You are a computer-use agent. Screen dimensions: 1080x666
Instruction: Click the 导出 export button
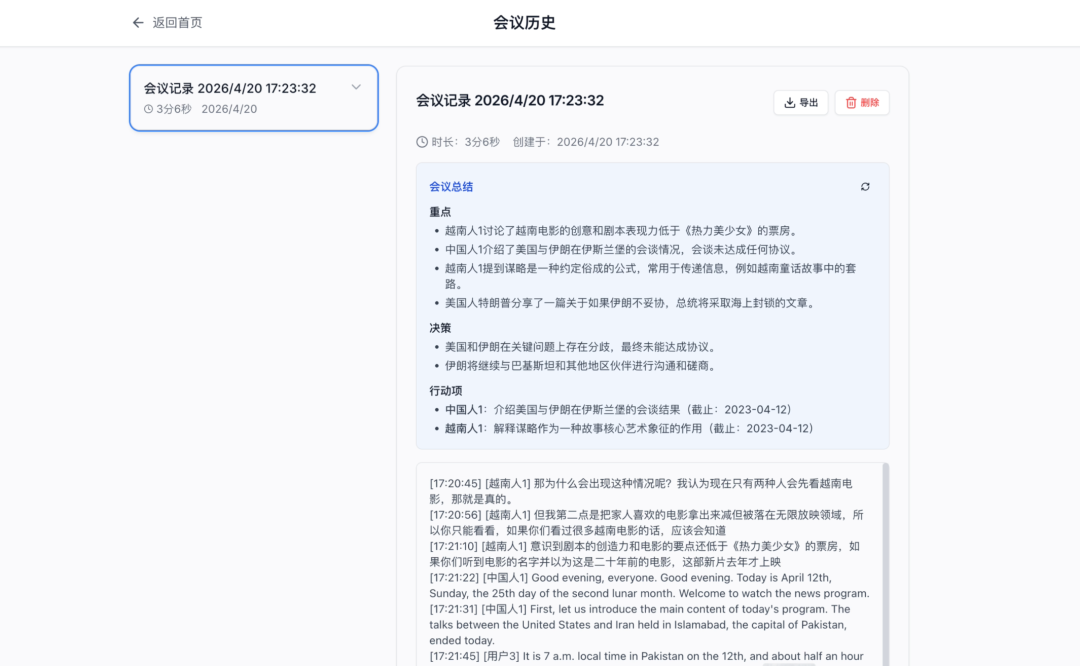(x=800, y=103)
